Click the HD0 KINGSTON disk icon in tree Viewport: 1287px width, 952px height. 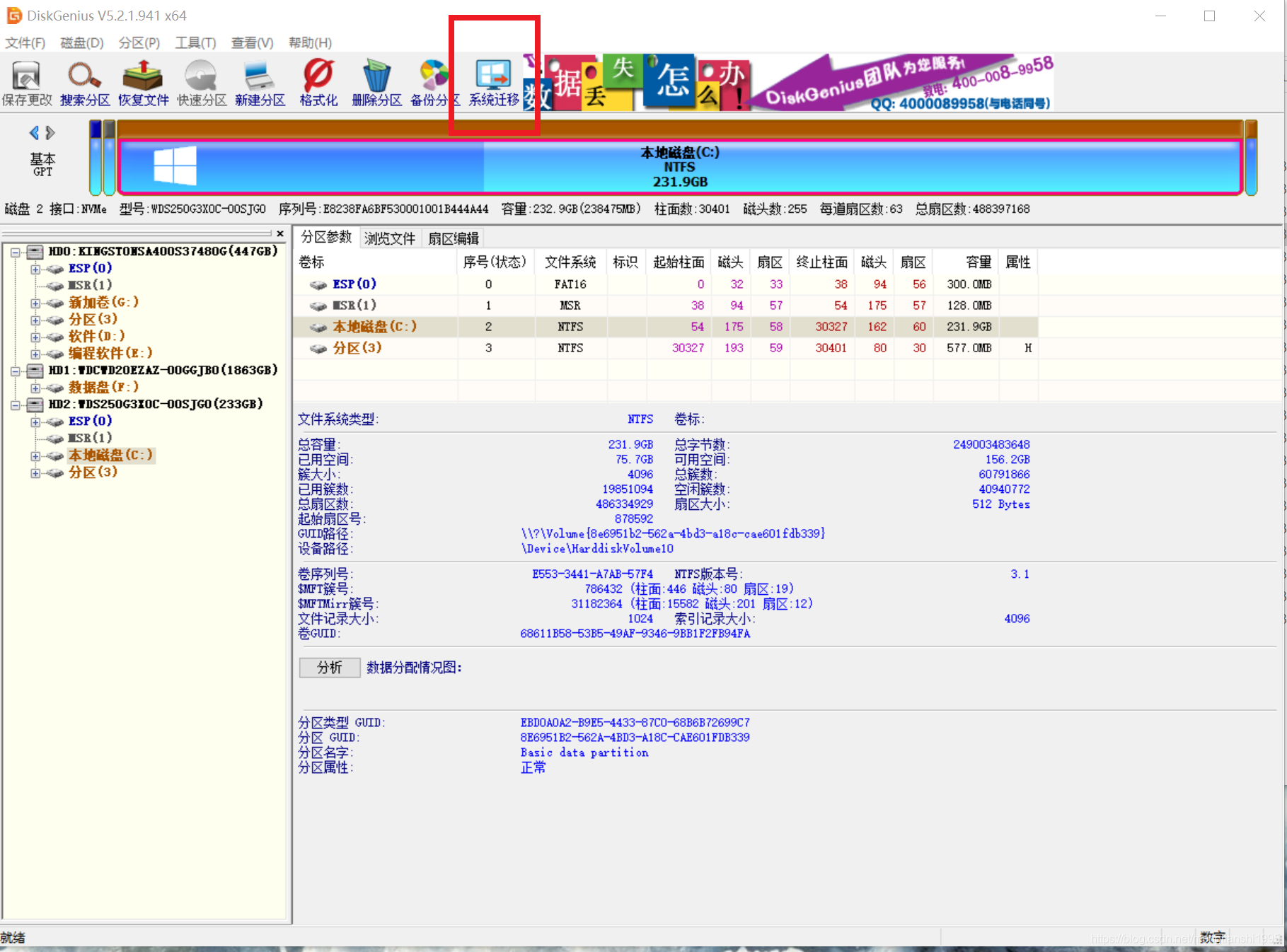click(35, 251)
